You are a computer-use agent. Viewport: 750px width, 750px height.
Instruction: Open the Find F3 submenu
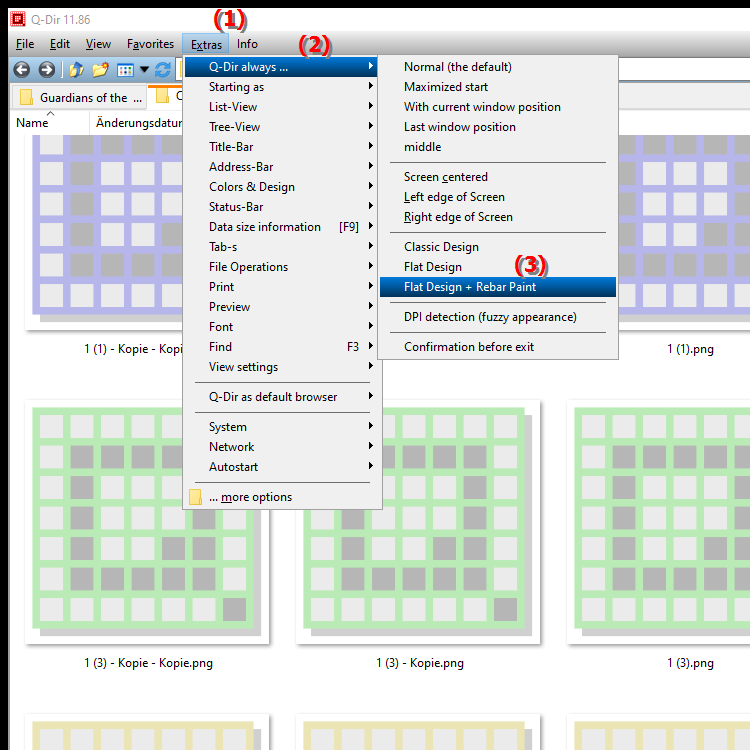pos(281,347)
